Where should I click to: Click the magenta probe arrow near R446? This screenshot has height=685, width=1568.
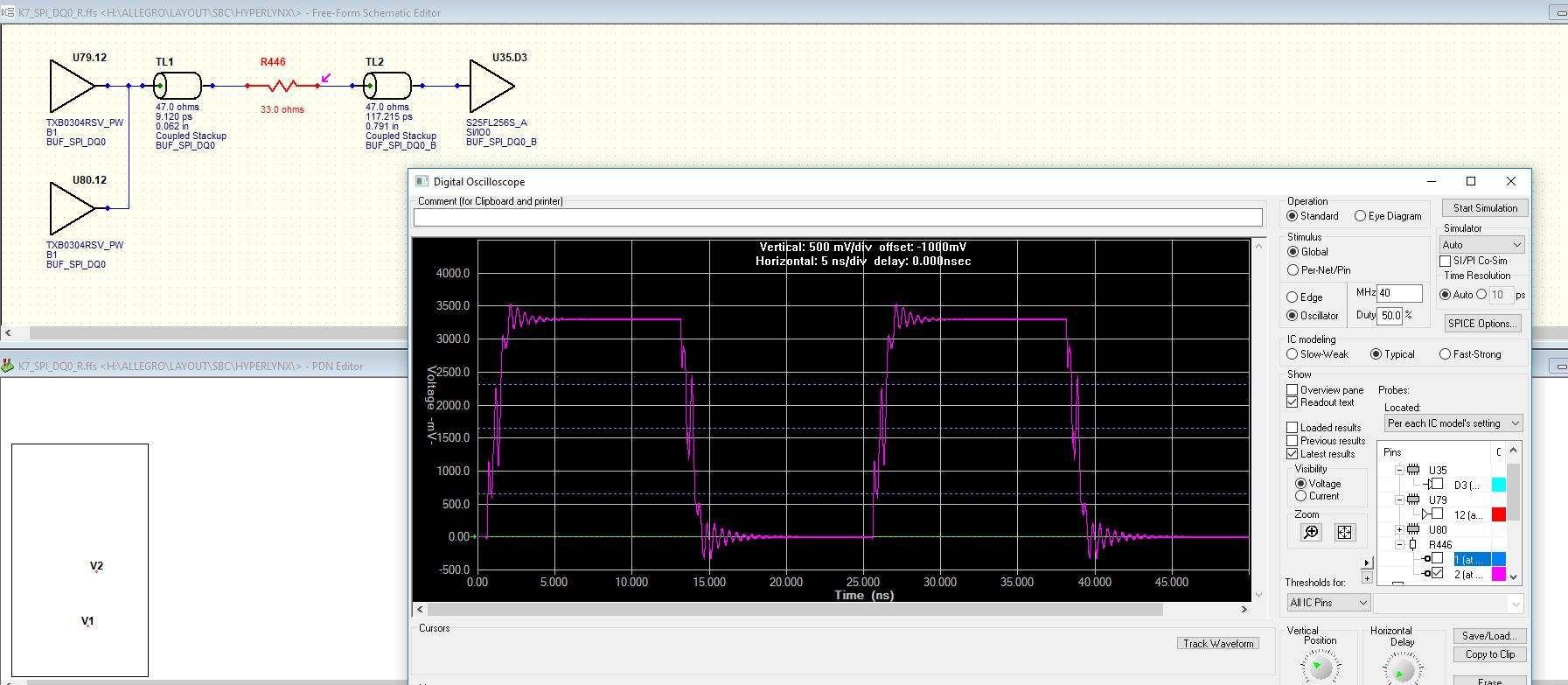[326, 78]
